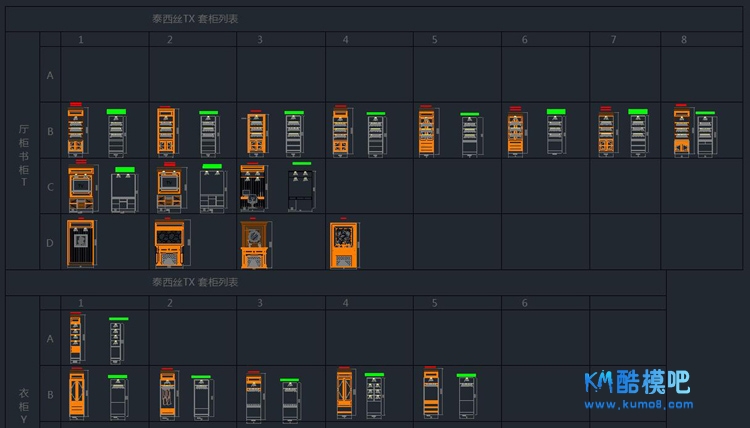The width and height of the screenshot is (750, 428).
Task: Click the vertical 厅柜书柜T section label
Action: click(23, 150)
